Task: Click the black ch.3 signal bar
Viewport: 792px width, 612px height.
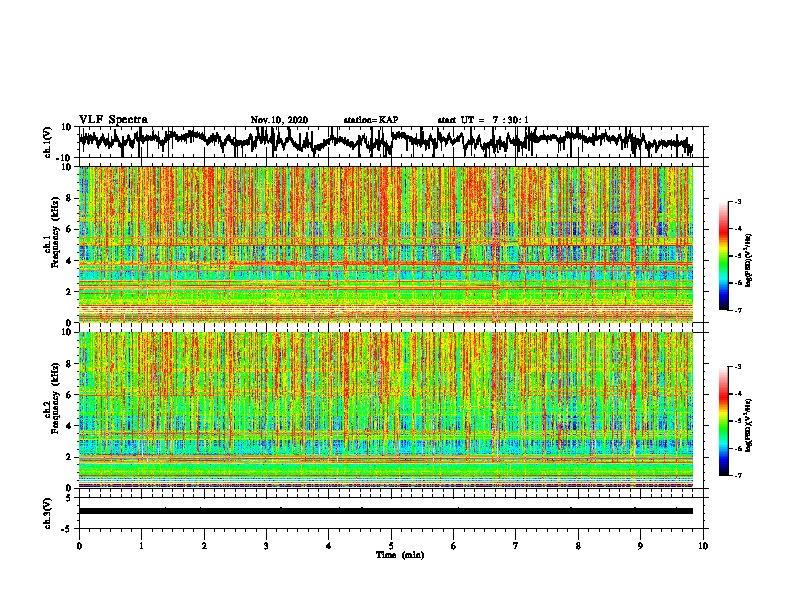Action: tap(385, 511)
